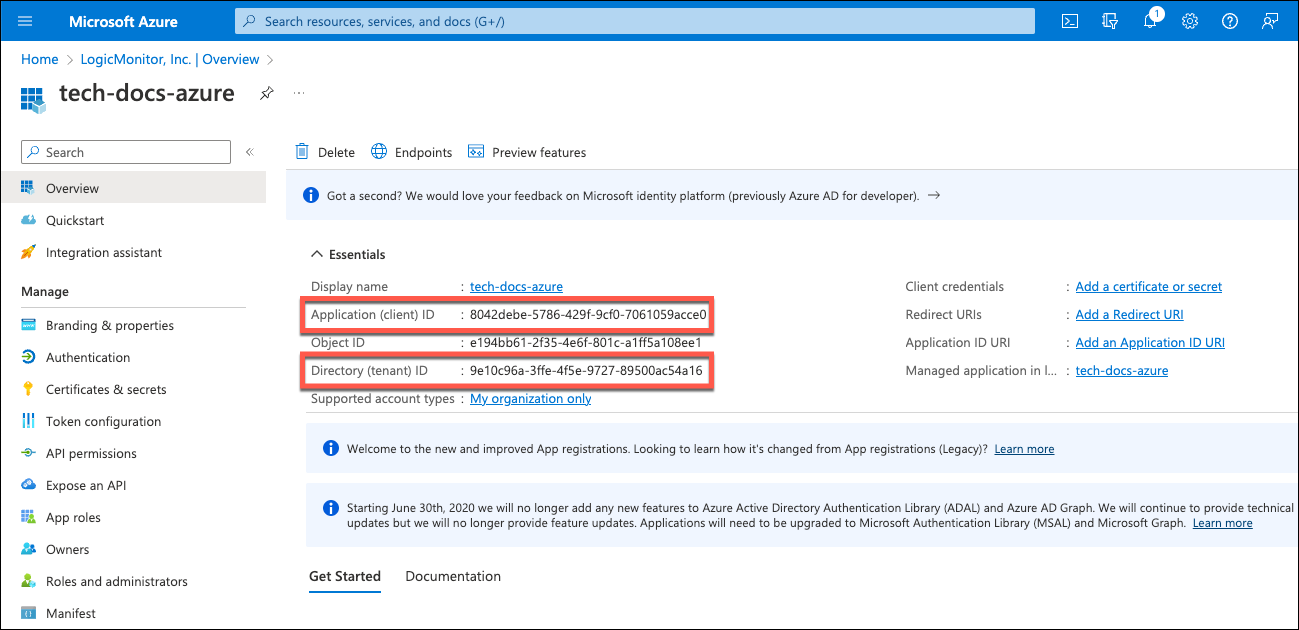Open LogicMonitor, Inc. | Overview breadcrumb
The image size is (1299, 630).
[170, 59]
